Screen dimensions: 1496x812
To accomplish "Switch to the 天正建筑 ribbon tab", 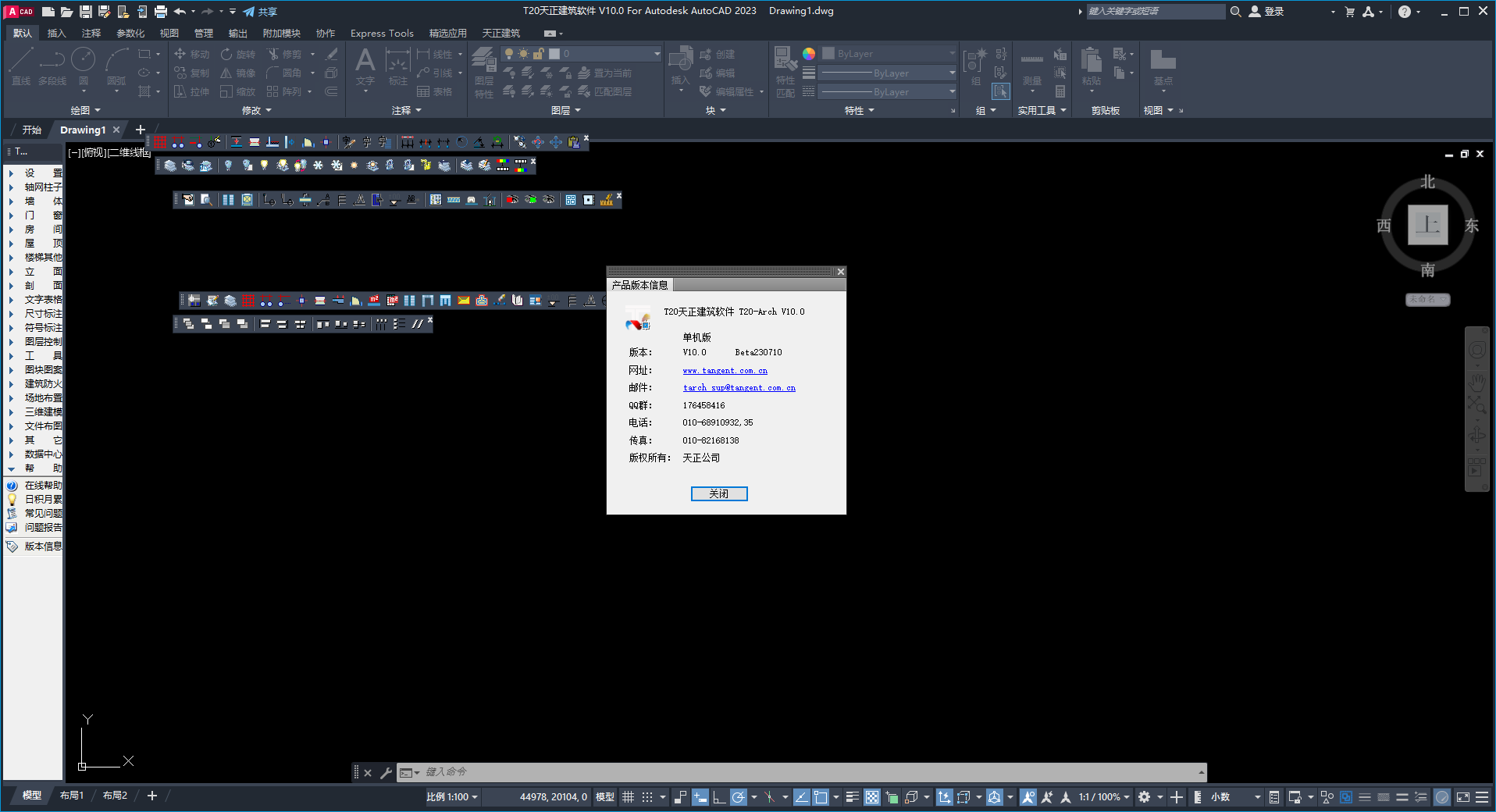I will (x=500, y=33).
